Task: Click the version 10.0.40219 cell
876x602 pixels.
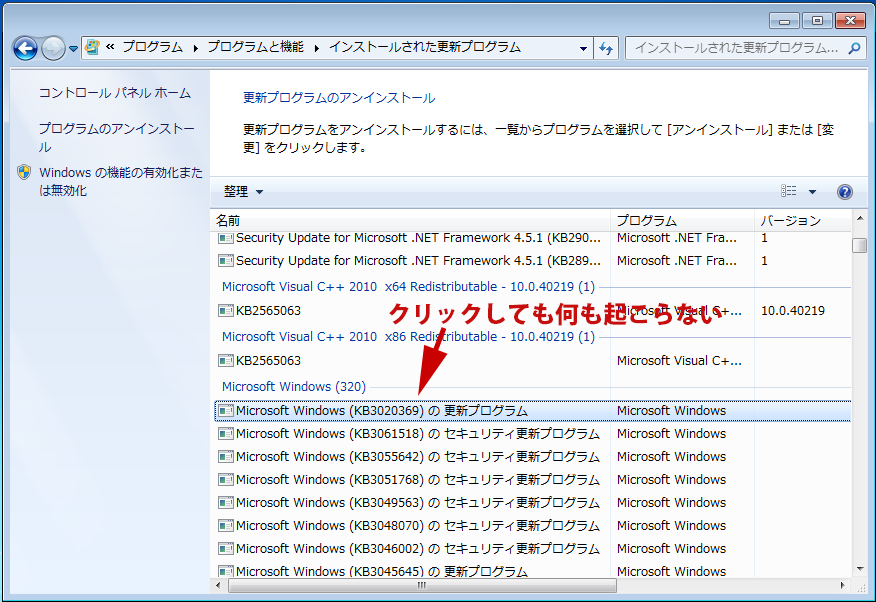Action: [793, 310]
